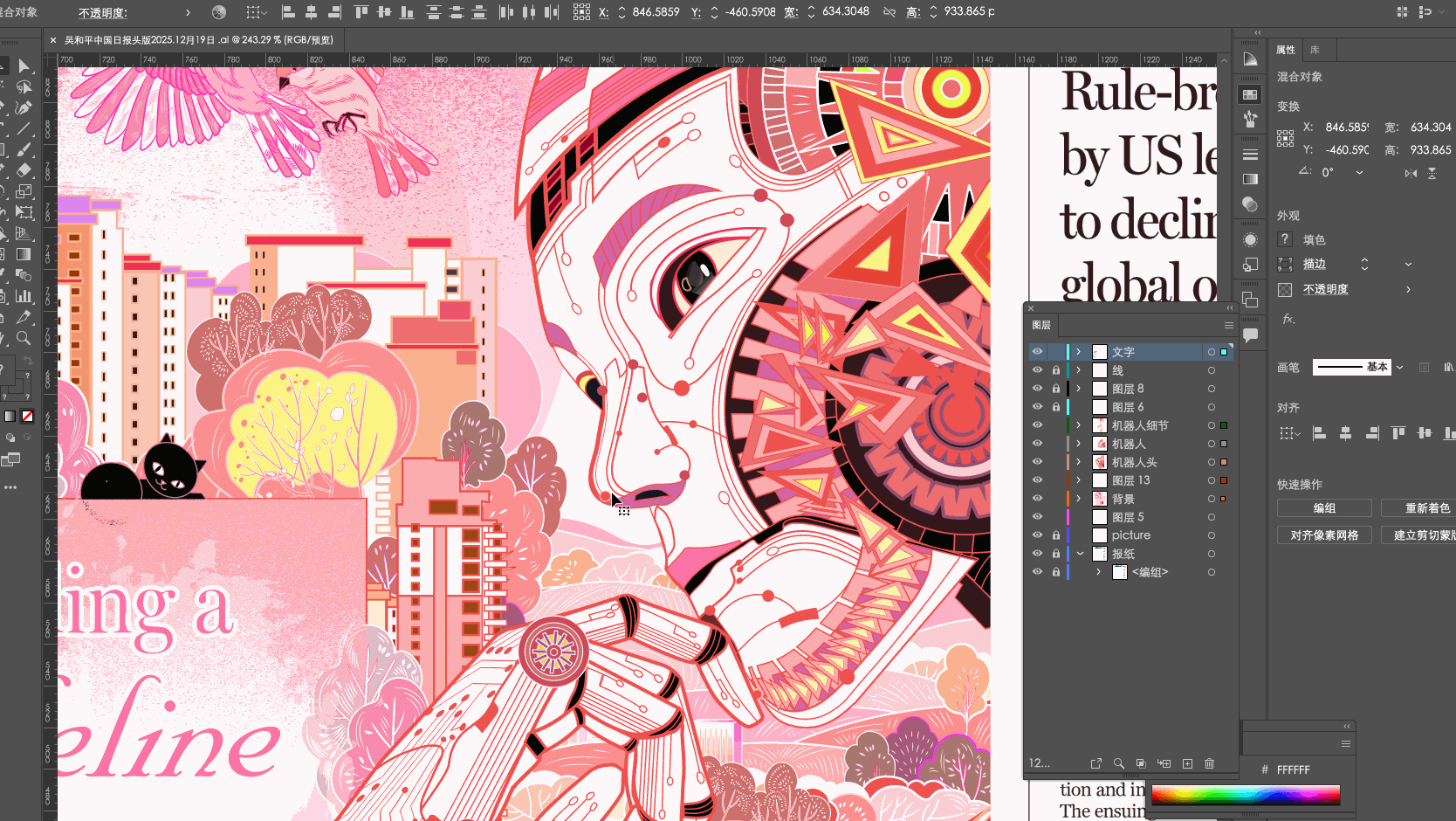The height and width of the screenshot is (821, 1456).
Task: Open the Comments speech bubble panel
Action: [1250, 335]
